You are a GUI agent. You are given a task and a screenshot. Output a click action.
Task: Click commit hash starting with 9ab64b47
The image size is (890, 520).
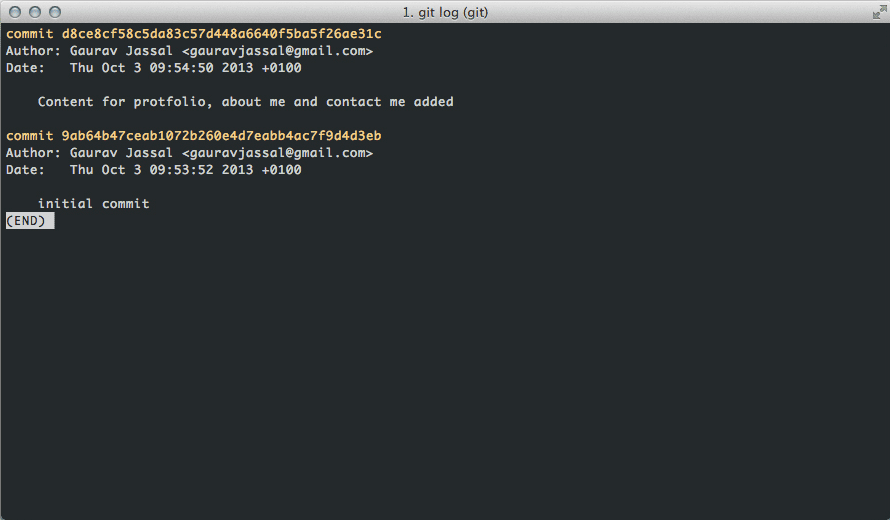coord(221,136)
